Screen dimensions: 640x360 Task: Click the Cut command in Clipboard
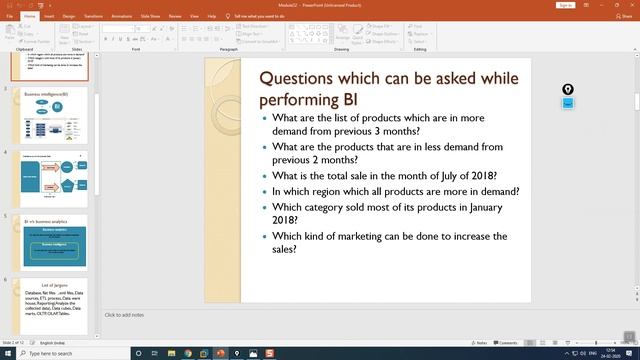pos(24,26)
